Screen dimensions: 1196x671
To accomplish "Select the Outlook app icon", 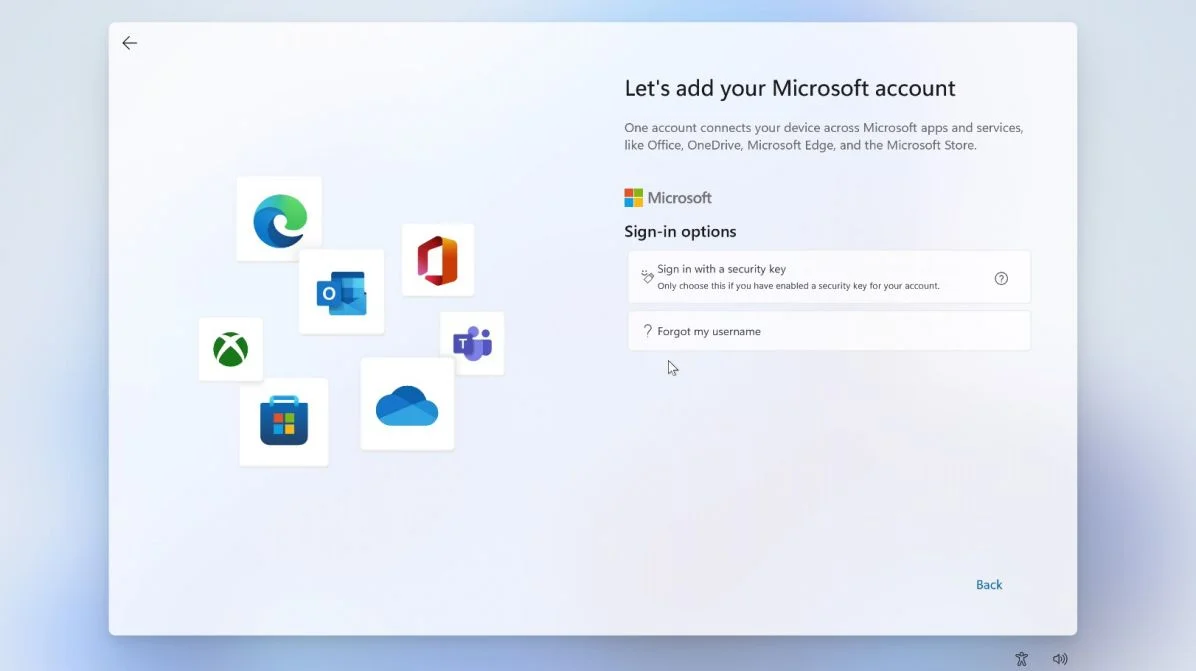I will point(342,292).
